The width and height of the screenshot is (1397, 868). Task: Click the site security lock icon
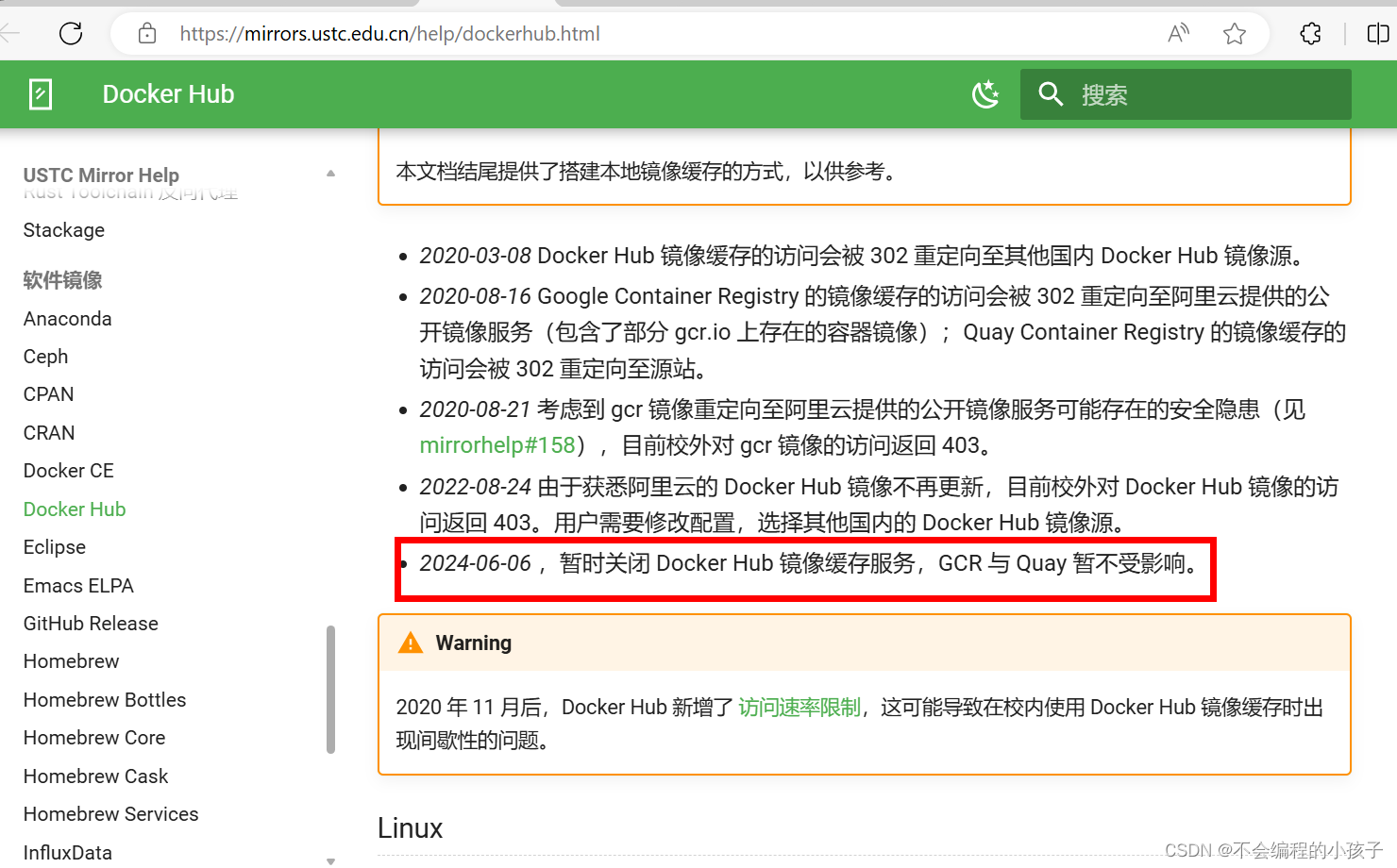pos(146,33)
